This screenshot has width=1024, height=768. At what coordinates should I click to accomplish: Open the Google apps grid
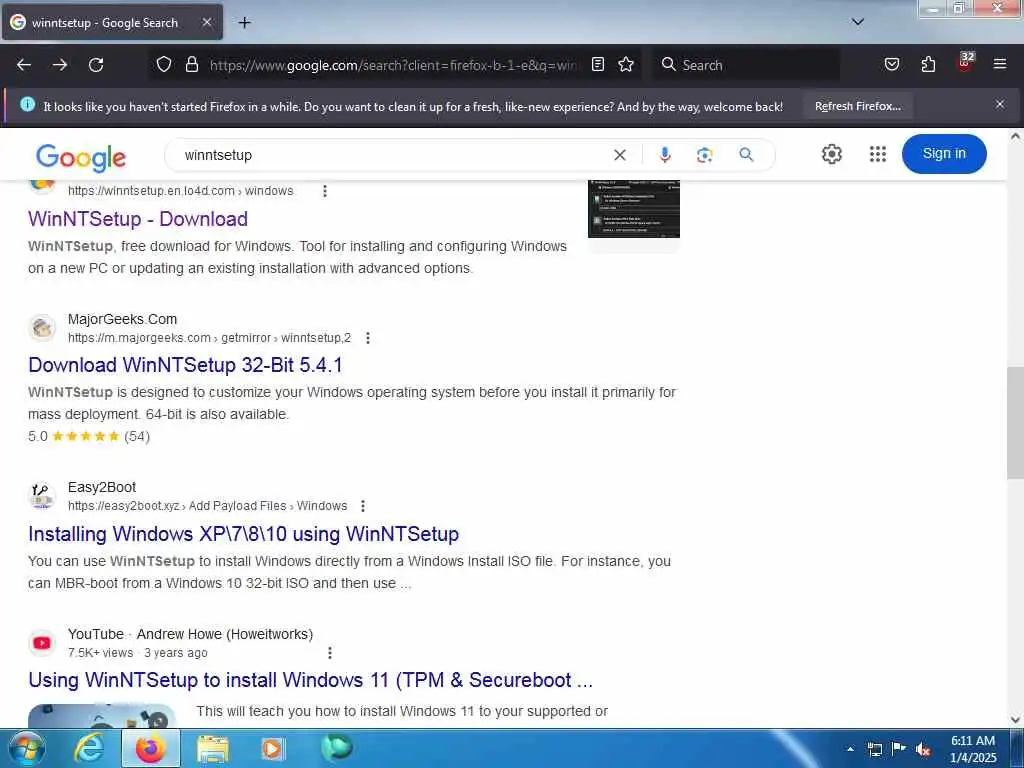coord(878,154)
